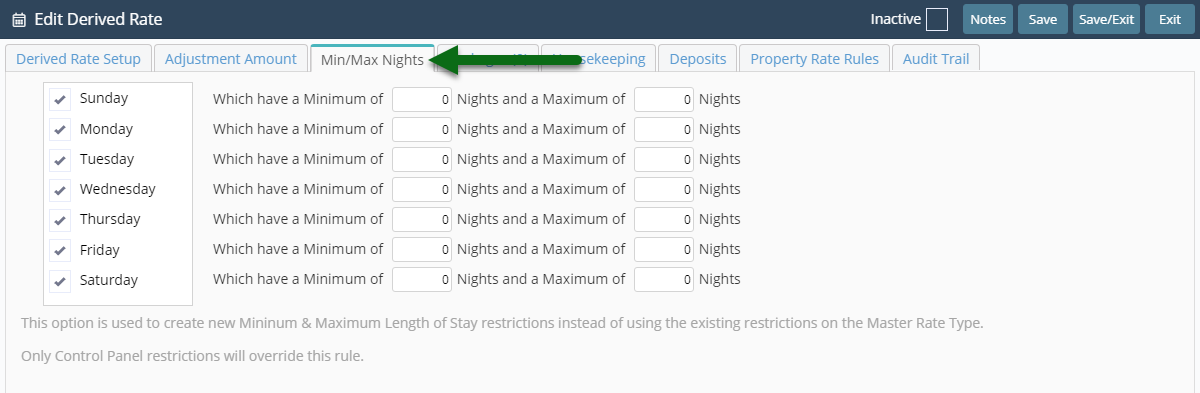Uncheck the Wednesday checkbox

(x=60, y=190)
